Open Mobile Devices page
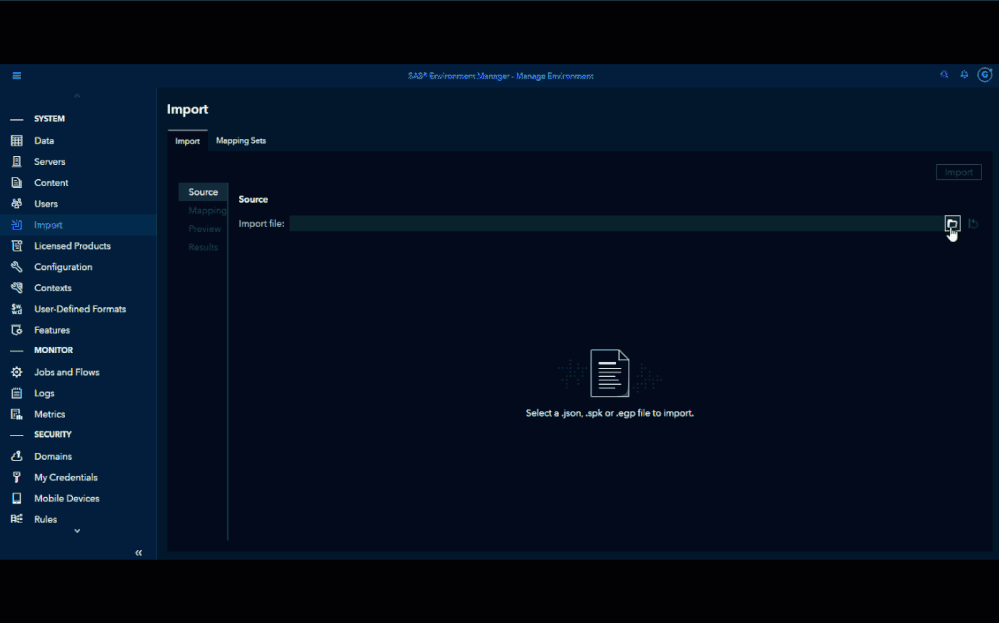 (67, 498)
